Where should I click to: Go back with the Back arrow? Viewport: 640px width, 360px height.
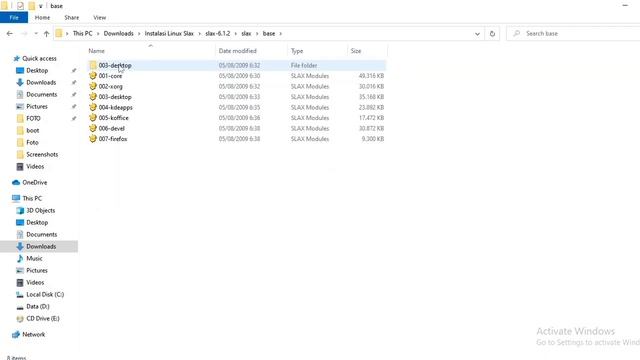[x=10, y=33]
